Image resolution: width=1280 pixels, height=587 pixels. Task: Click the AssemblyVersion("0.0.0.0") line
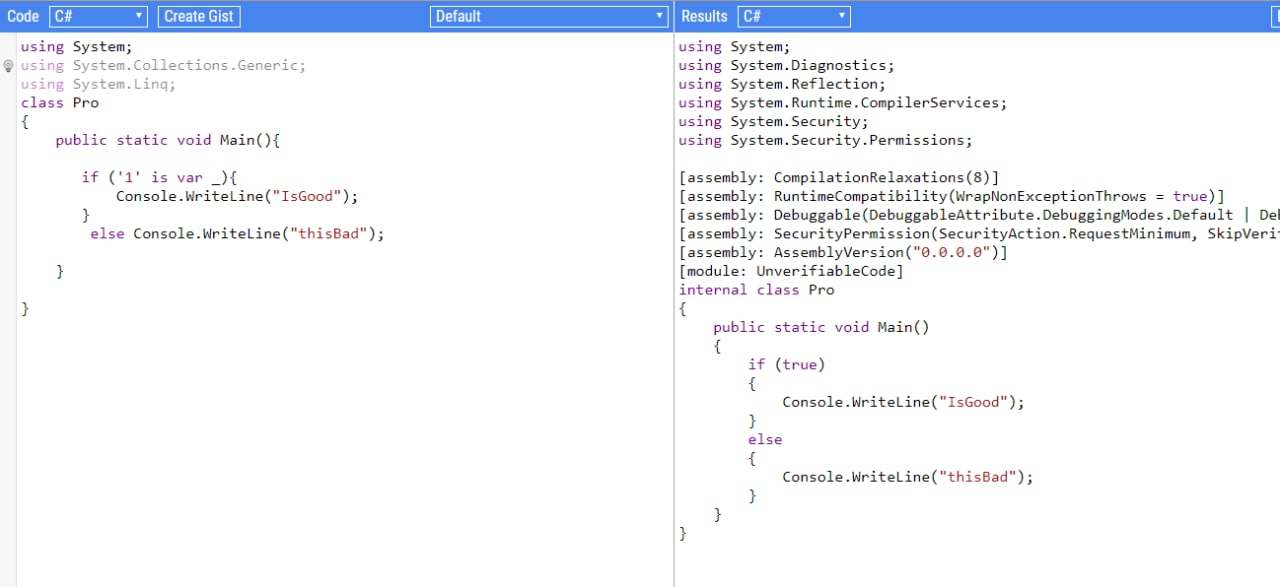point(843,253)
